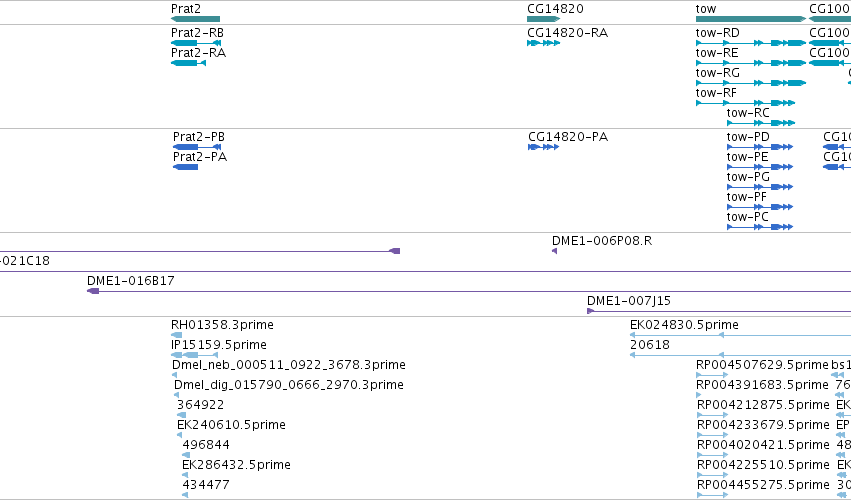Open protein tow-PD
This screenshot has height=500, width=851.
(x=760, y=147)
